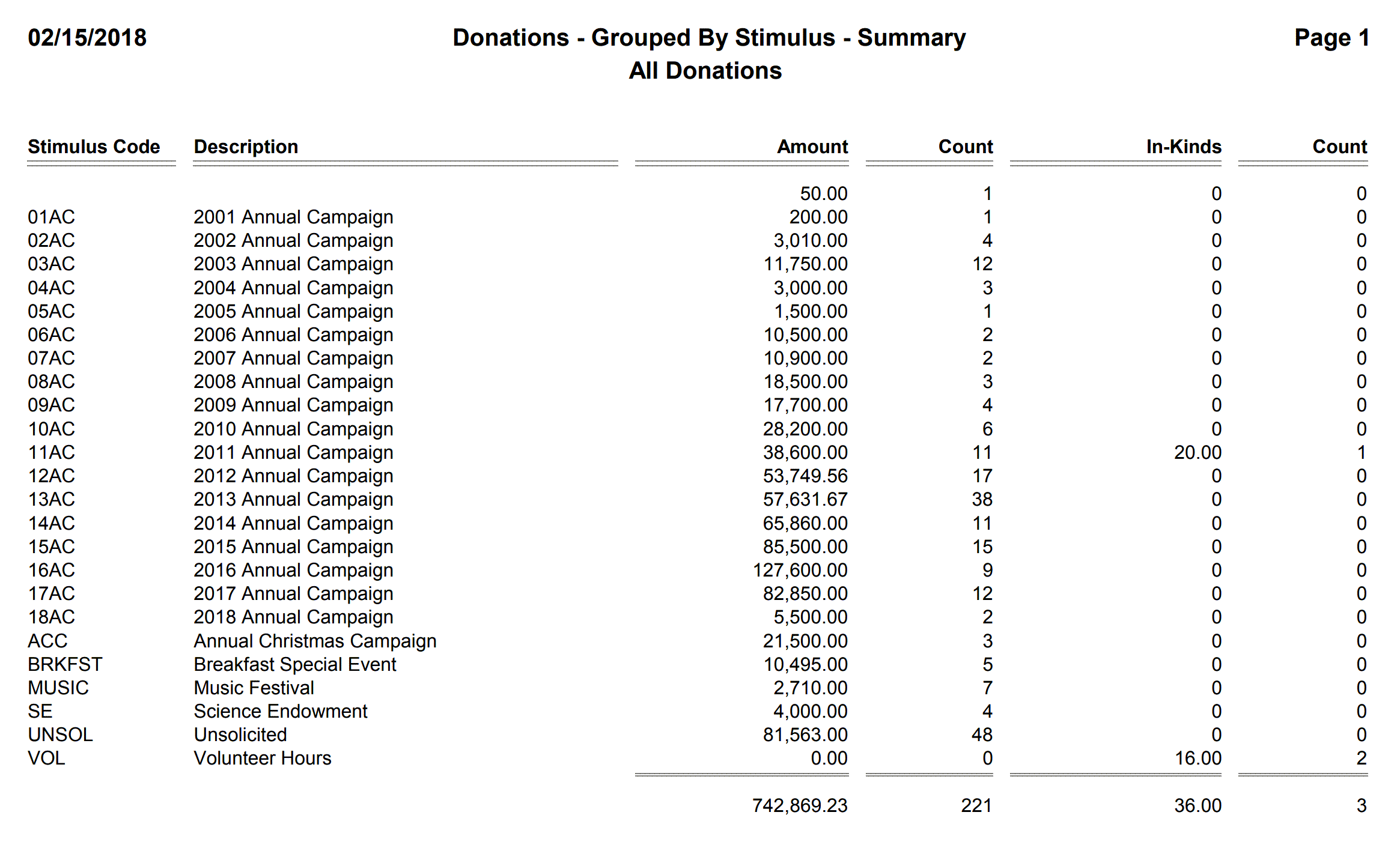Click the in-kind value 20.00

pyautogui.click(x=1198, y=452)
